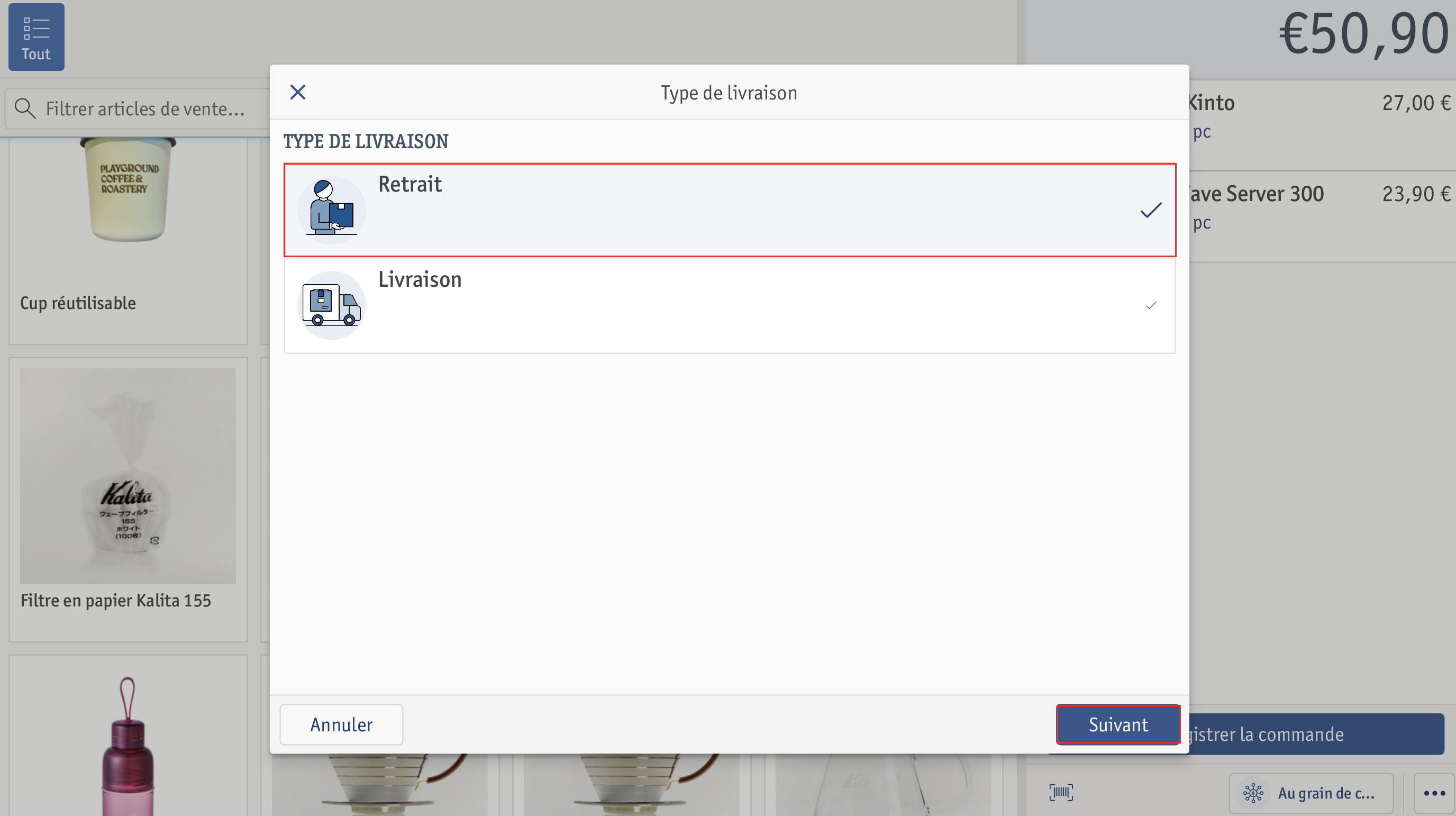Select the pink water bottle product
Screen dimensions: 1456x816
[129, 735]
